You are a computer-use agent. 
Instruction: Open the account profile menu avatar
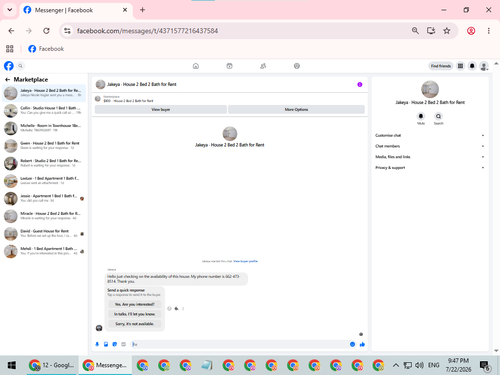pyautogui.click(x=484, y=66)
